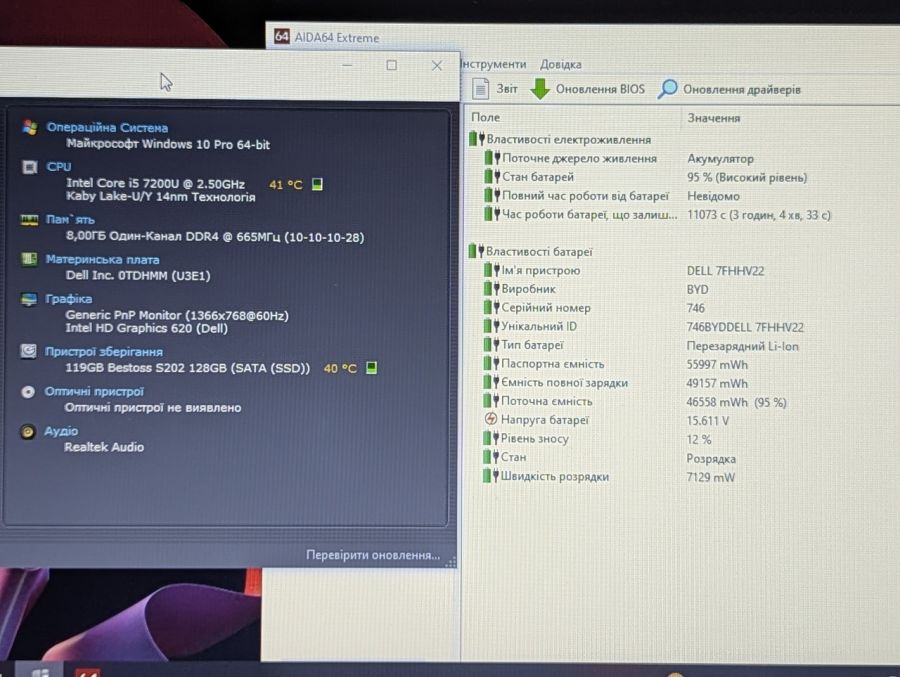Screen dimensions: 900x677
Task: Click the AIDA64 Extreme title bar logo
Action: point(281,37)
